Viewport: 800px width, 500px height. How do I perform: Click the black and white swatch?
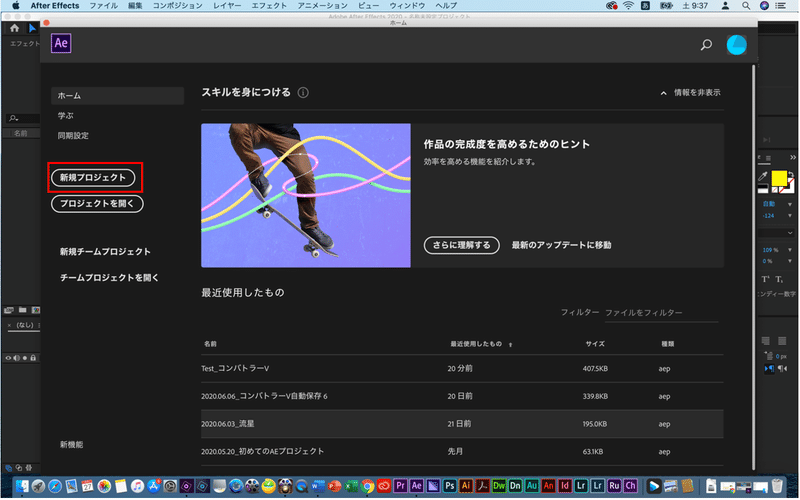(763, 189)
